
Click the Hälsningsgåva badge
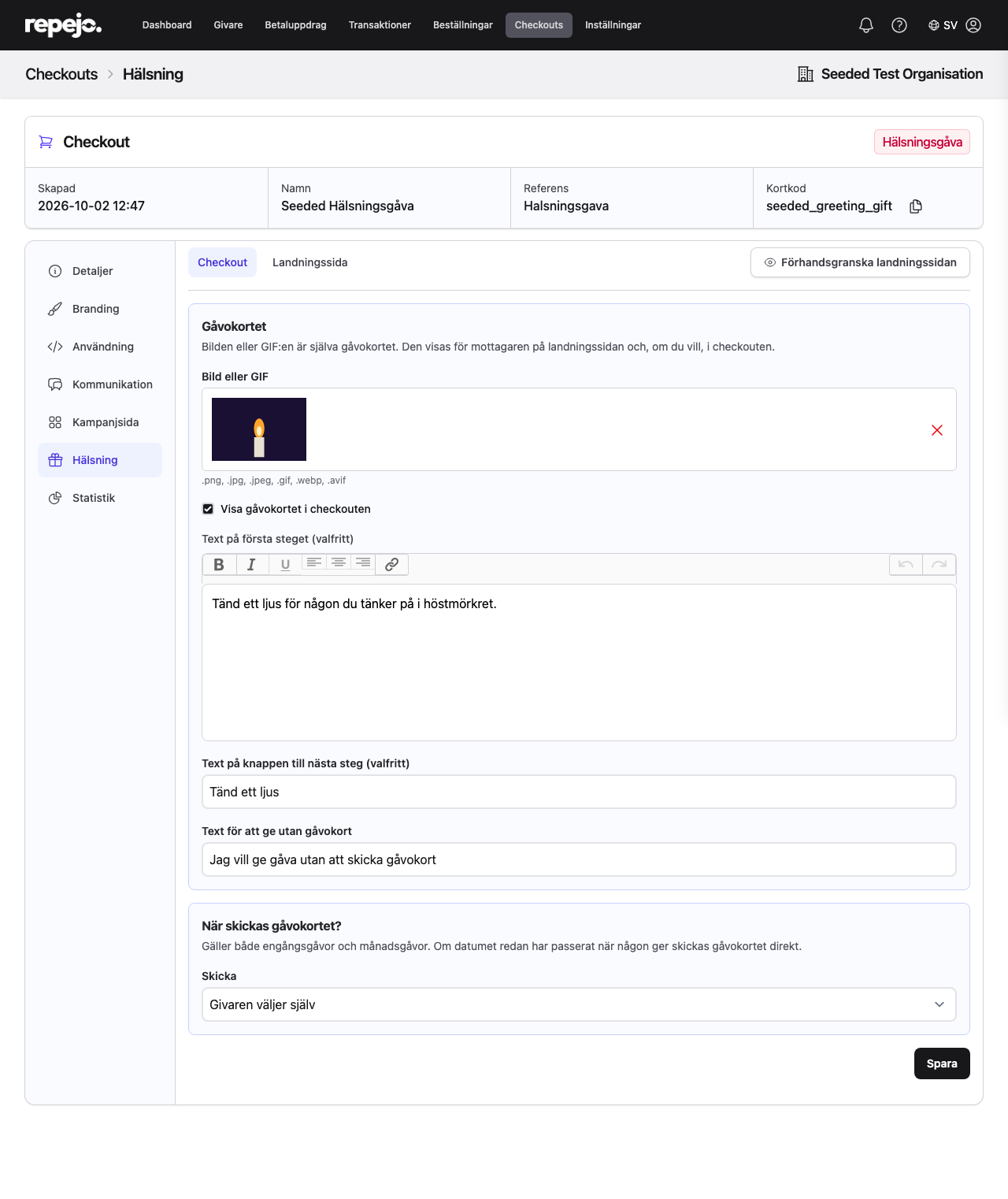pyautogui.click(x=922, y=142)
